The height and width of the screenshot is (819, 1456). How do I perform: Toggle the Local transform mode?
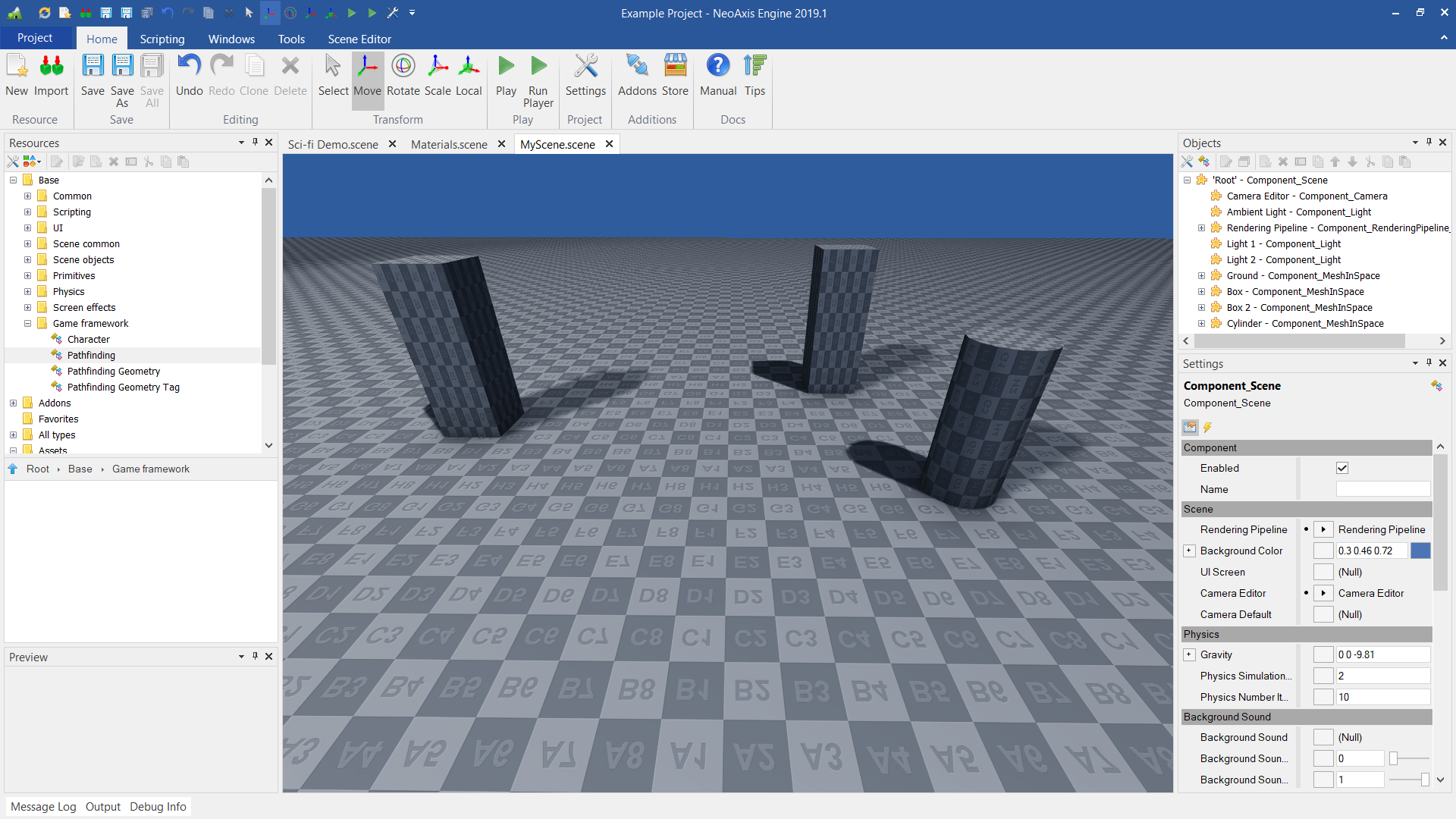point(469,74)
